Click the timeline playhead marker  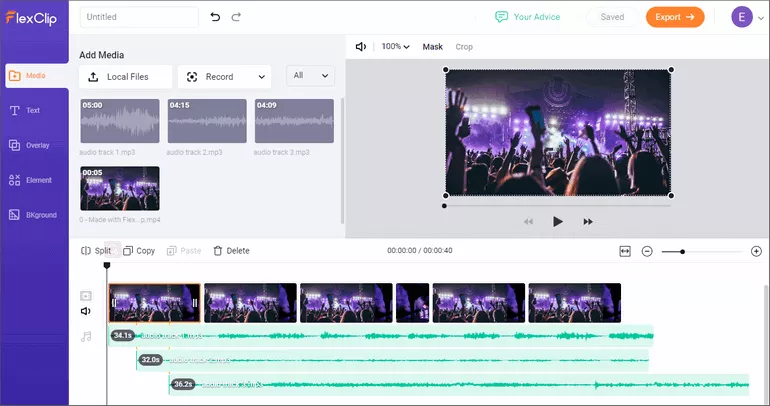pos(107,266)
